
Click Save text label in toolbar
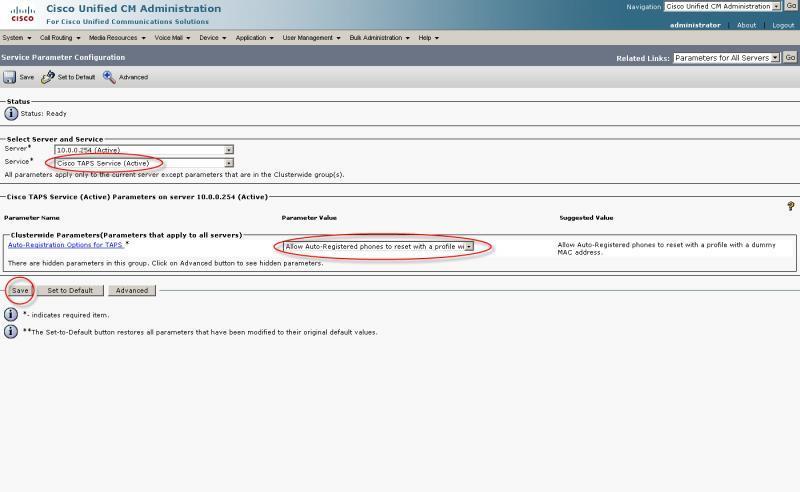click(x=27, y=78)
